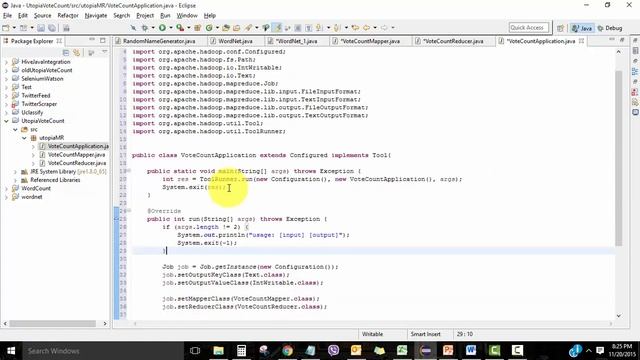The image size is (640, 360).
Task: Click the Package Explorer horizontal scrollbar
Action: click(53, 324)
